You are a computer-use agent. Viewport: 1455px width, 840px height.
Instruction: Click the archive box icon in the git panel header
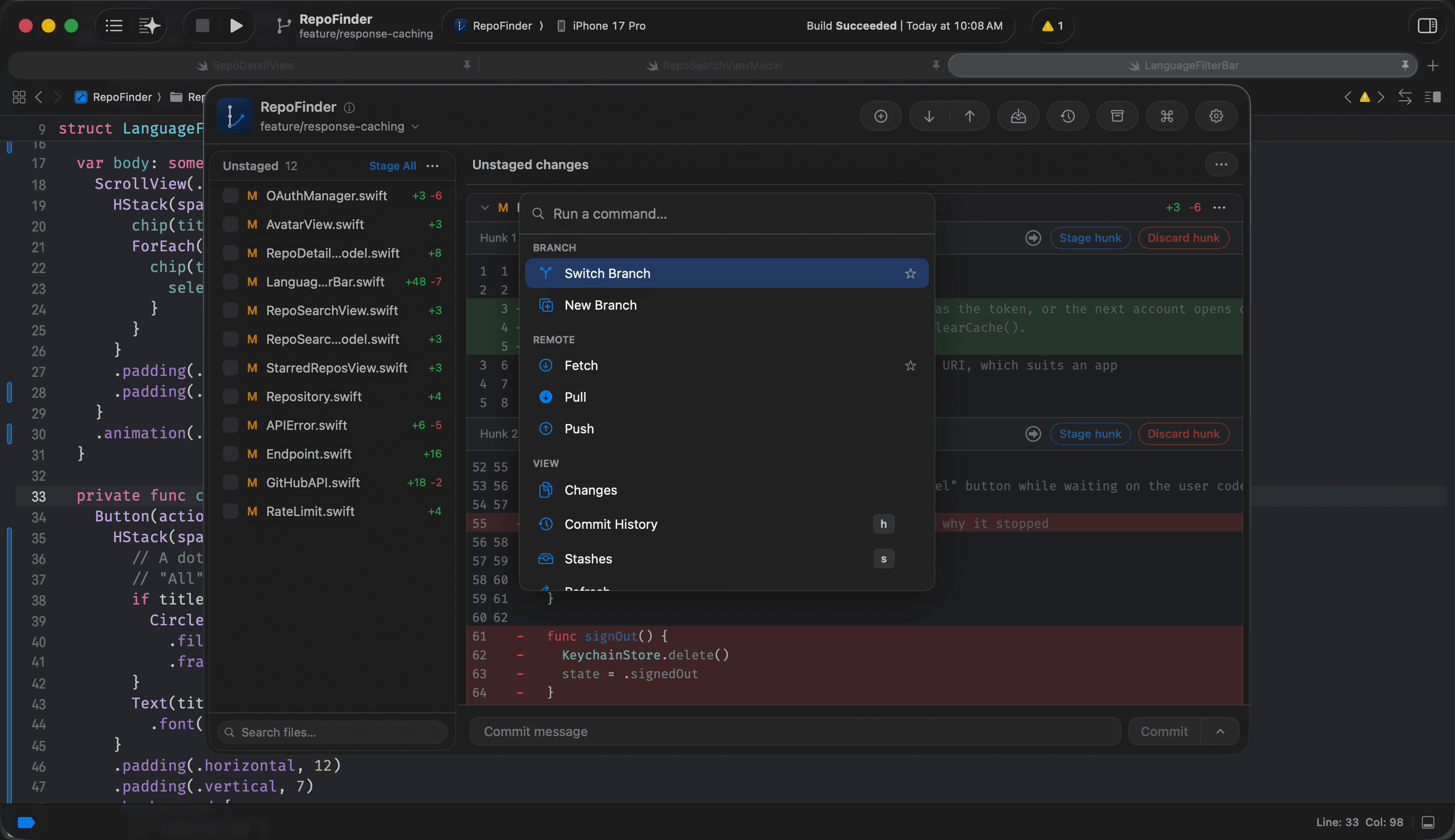1117,116
